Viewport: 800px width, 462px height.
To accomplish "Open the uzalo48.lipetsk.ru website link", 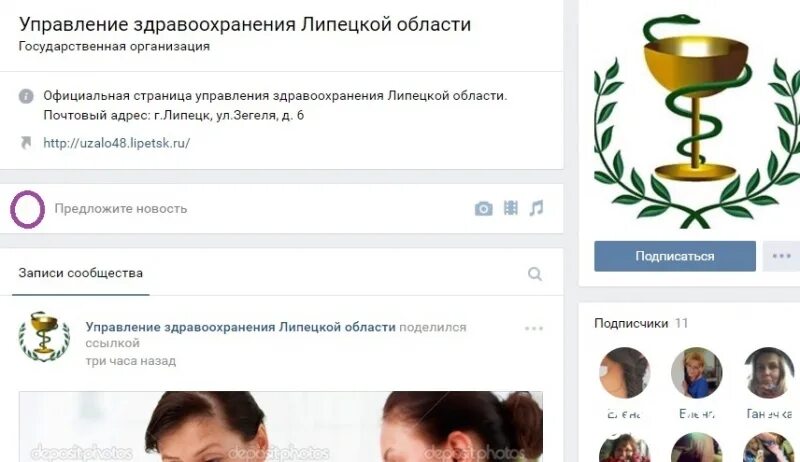I will click(116, 143).
